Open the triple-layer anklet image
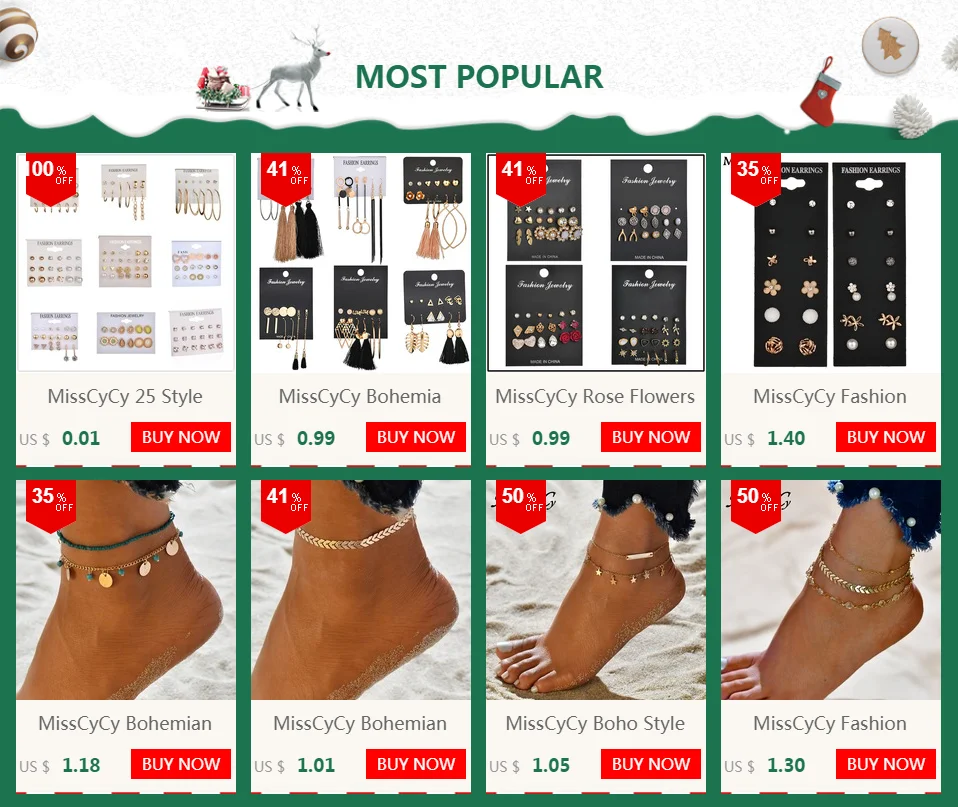 [x=831, y=590]
